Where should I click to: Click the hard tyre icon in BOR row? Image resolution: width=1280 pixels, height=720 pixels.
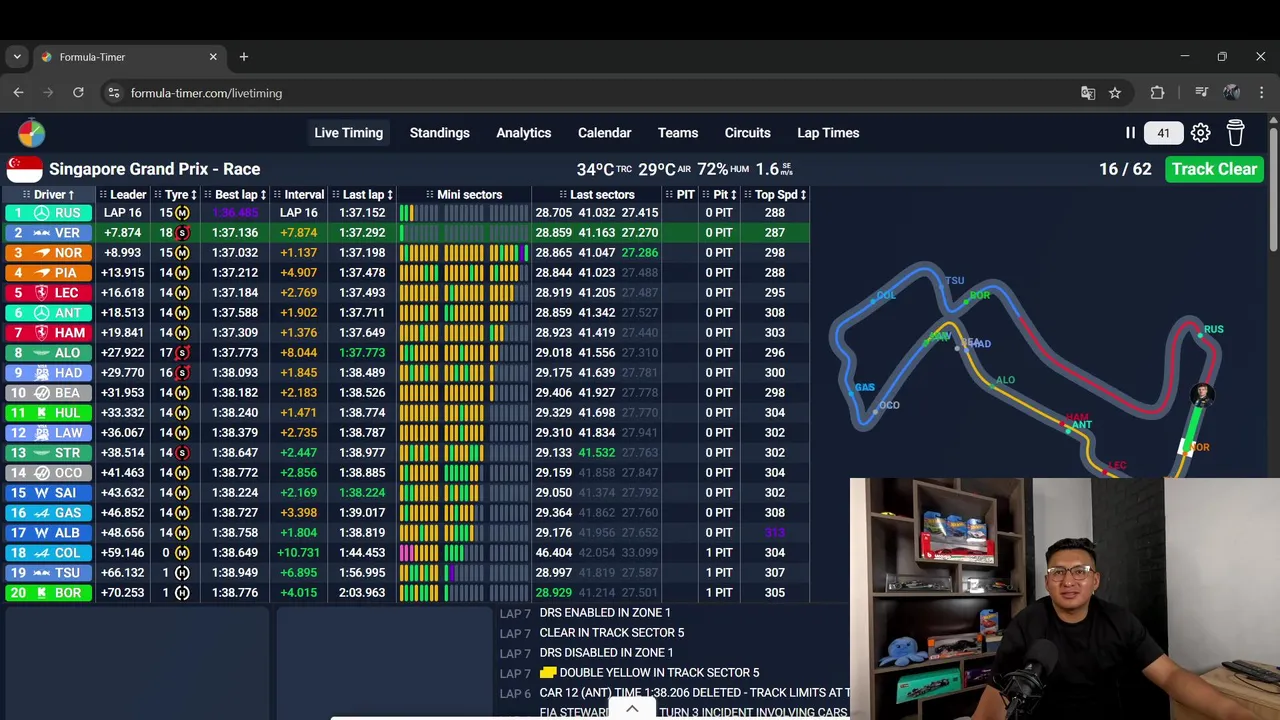point(182,593)
